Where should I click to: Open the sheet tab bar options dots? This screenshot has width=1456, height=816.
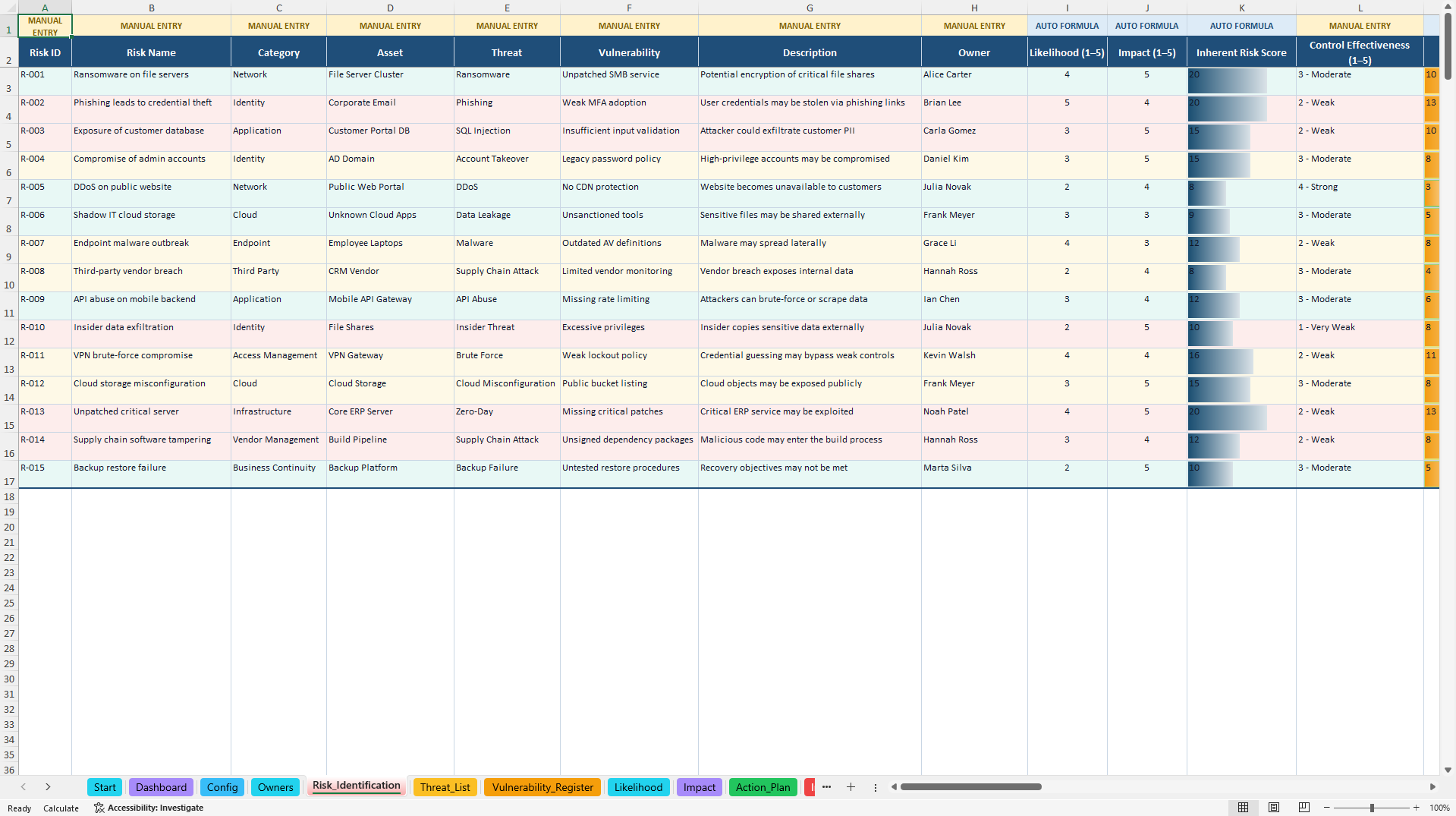point(875,787)
